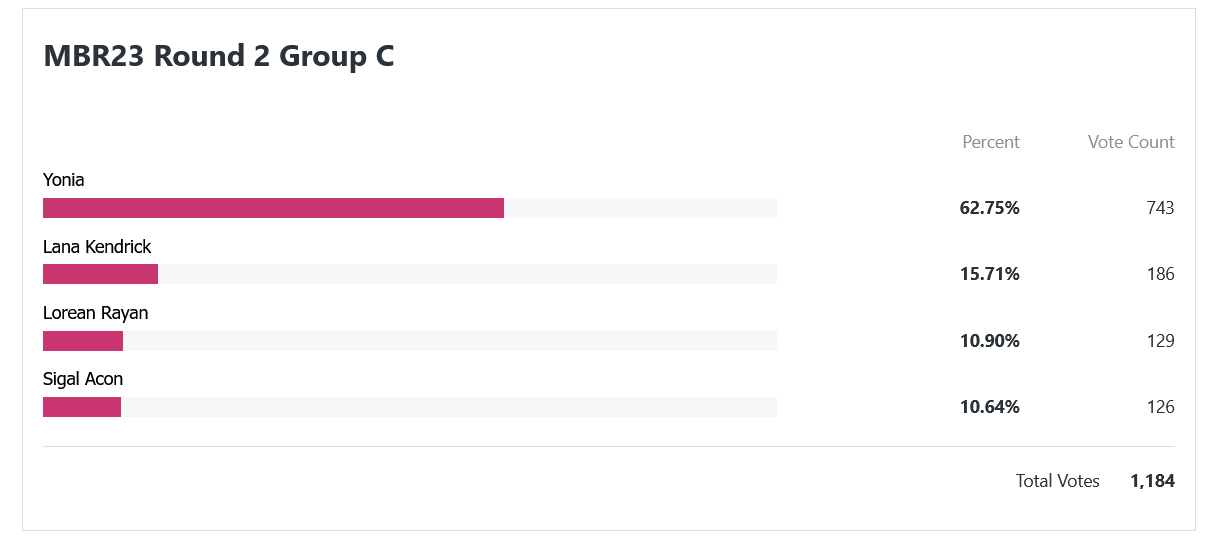Screen dimensions: 1208x536
Task: Select the Sigal Acon candidate label
Action: [x=83, y=380]
